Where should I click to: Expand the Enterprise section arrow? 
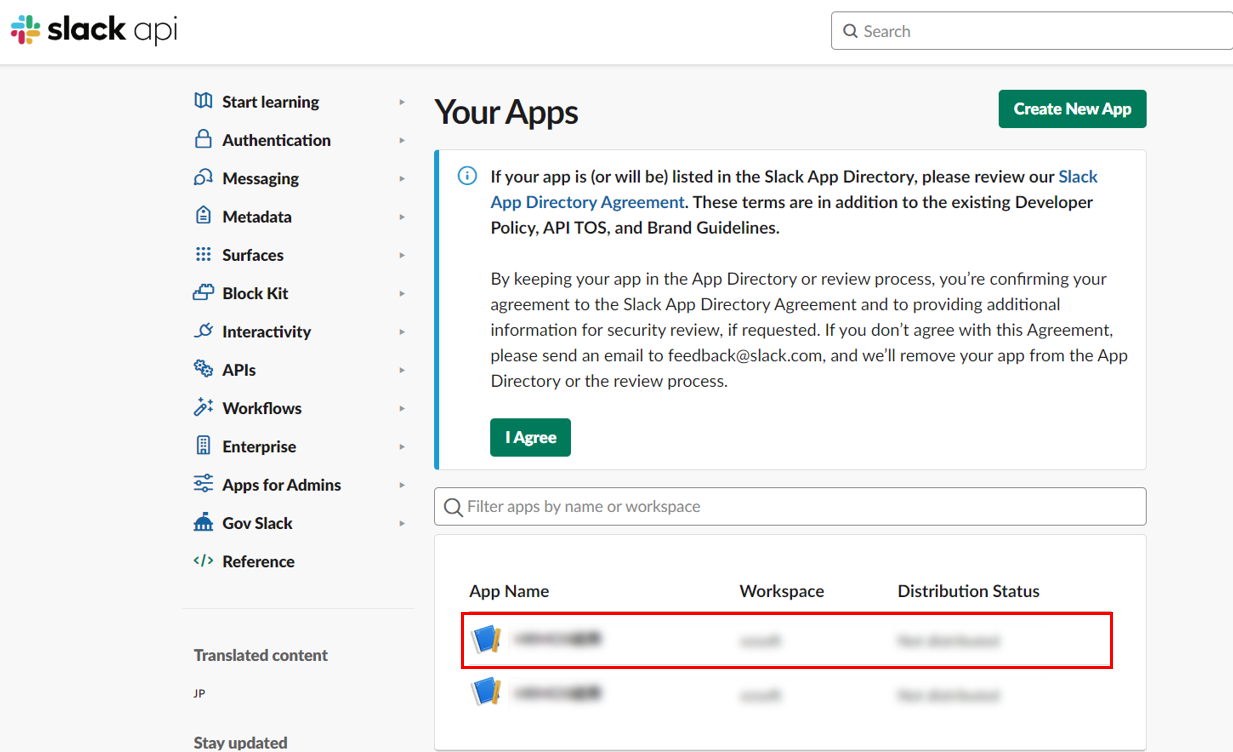pos(402,447)
